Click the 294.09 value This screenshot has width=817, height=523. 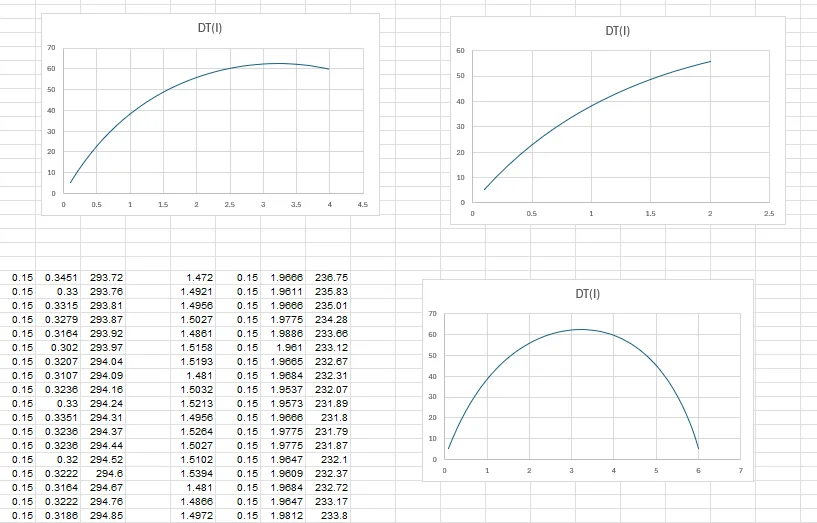pos(103,376)
